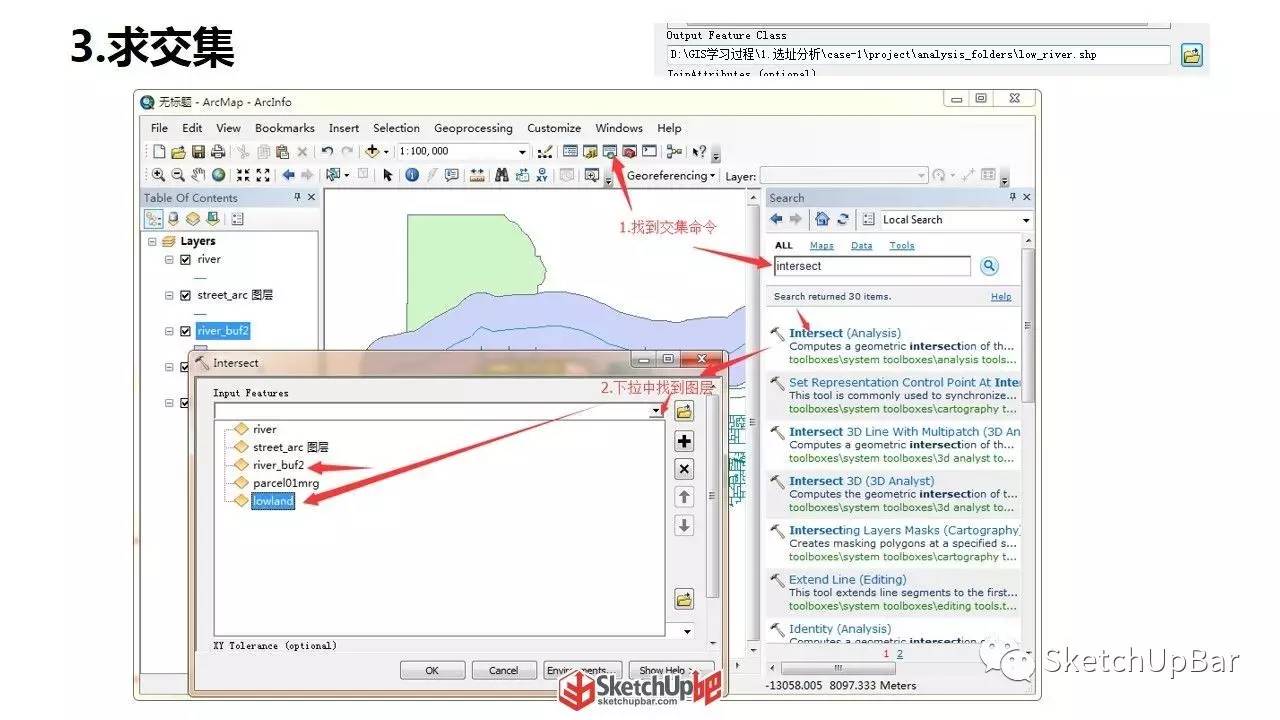Browse for Input Features folder icon
This screenshot has height=720, width=1280.
pos(684,411)
